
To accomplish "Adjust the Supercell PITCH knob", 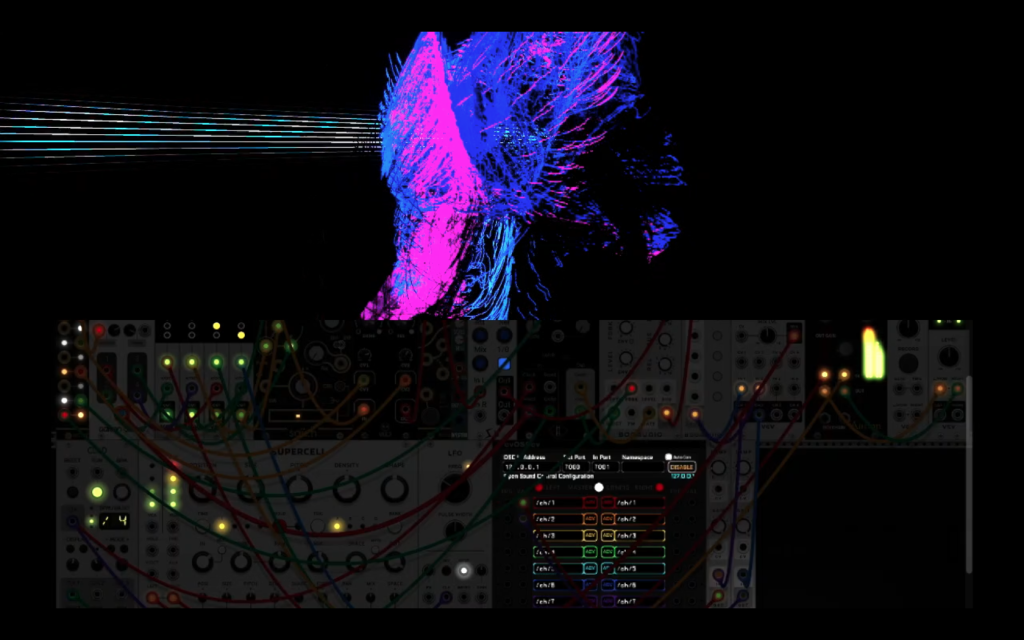I will click(x=298, y=488).
